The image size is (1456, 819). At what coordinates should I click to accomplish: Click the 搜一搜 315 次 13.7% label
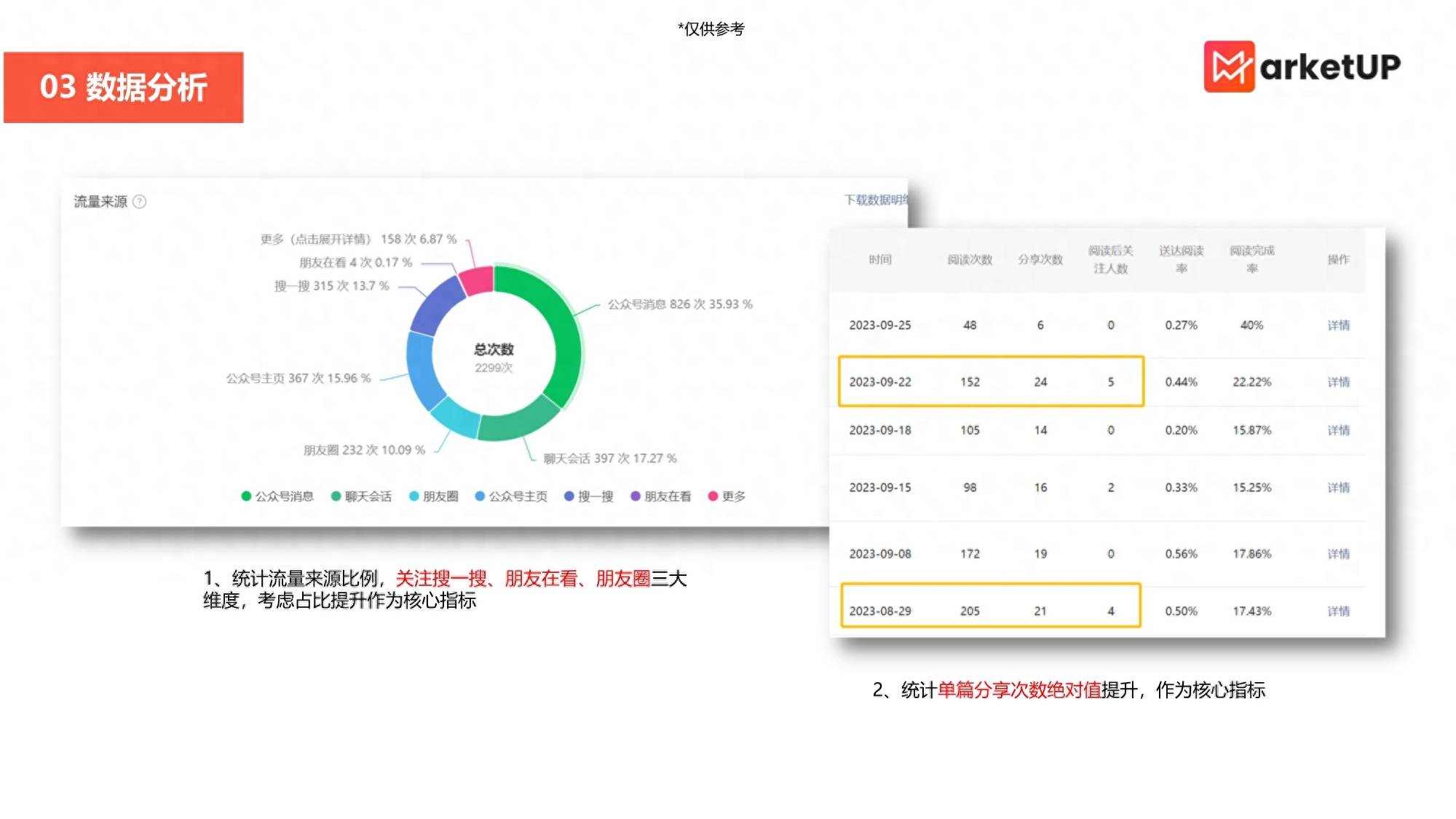[x=332, y=286]
